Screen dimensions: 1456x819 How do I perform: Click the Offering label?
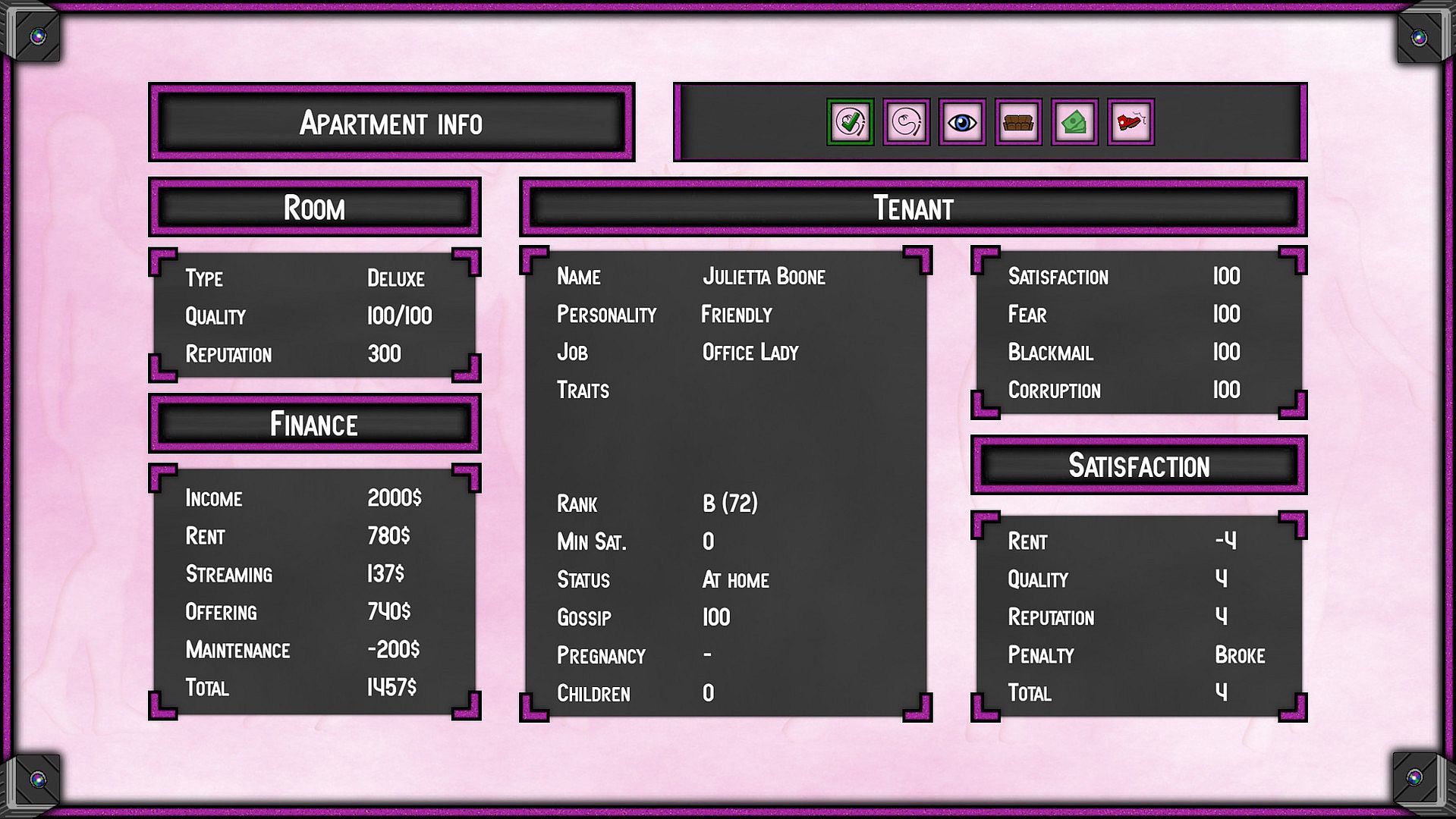tap(222, 612)
